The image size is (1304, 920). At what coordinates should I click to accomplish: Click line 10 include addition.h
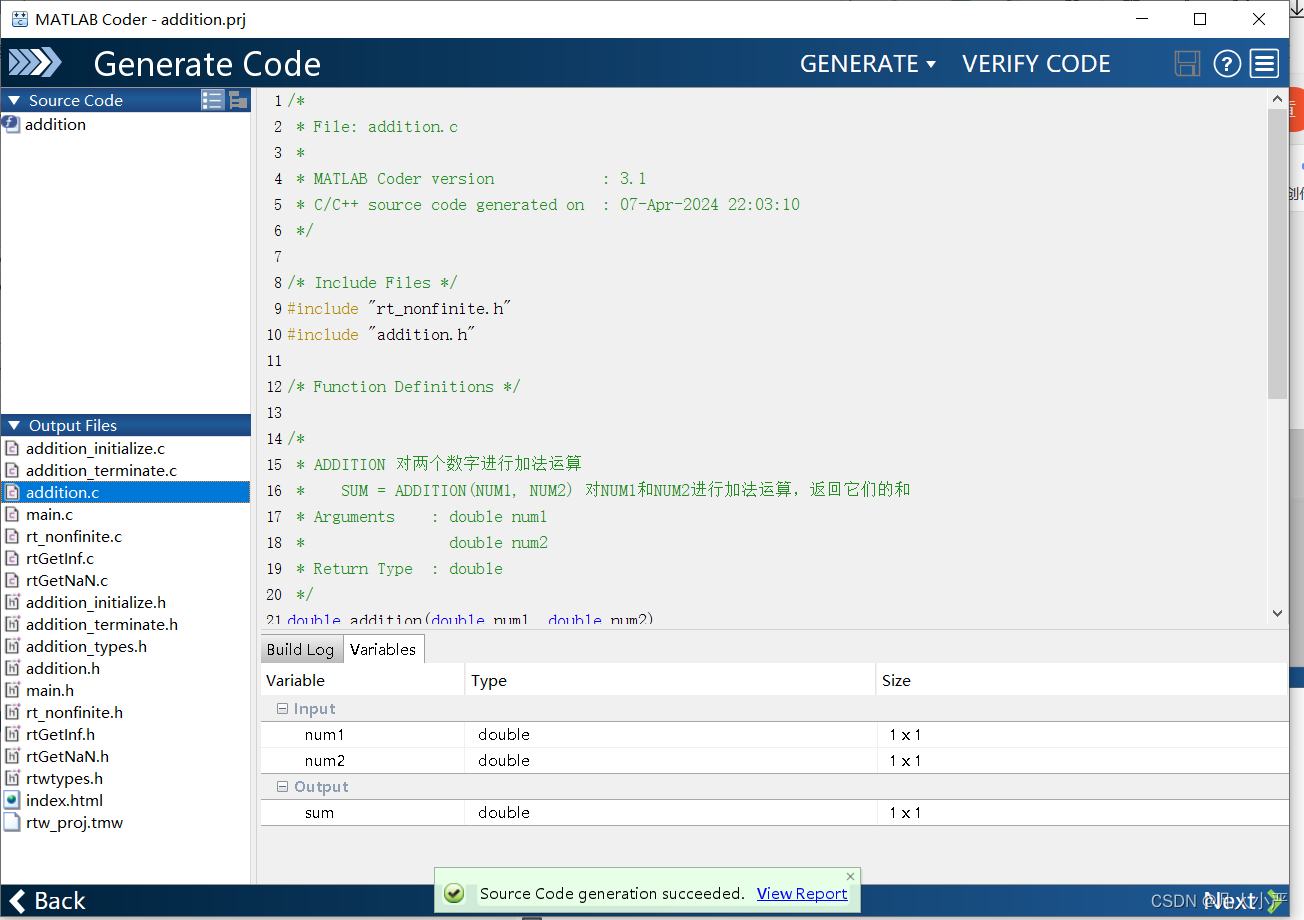click(x=381, y=334)
